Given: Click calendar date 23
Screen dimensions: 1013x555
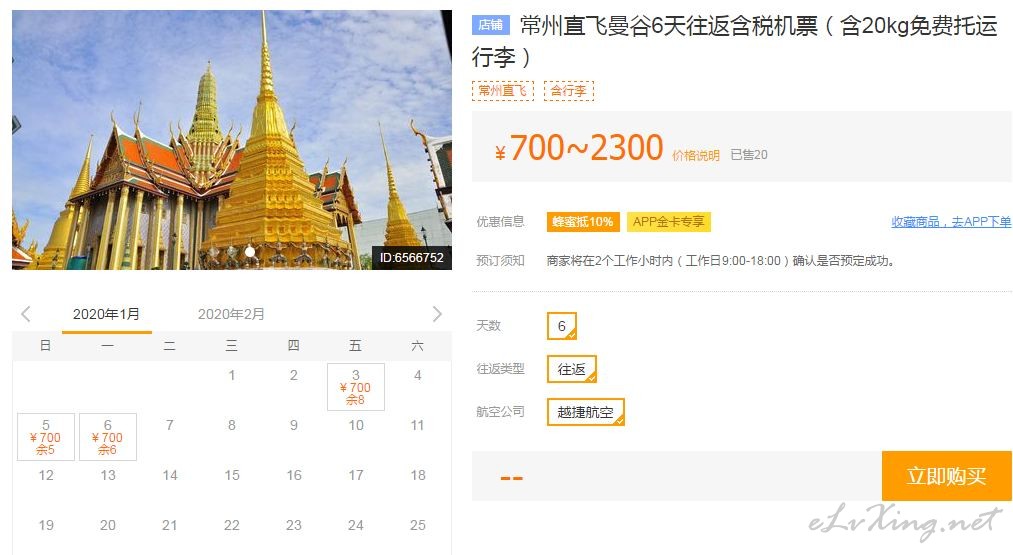Looking at the screenshot, I should pyautogui.click(x=294, y=525).
